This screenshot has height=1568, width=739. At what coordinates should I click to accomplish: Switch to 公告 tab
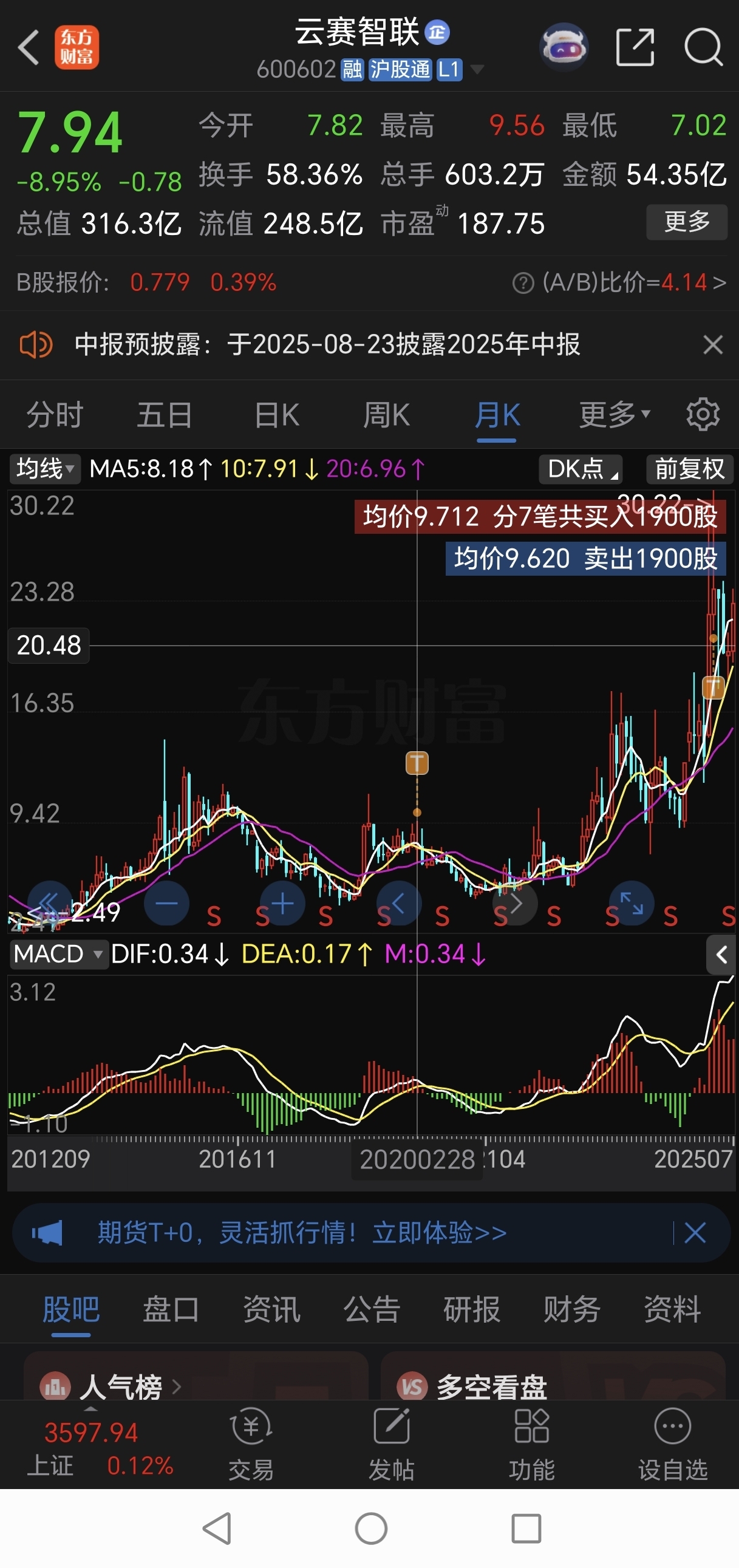coord(372,1309)
